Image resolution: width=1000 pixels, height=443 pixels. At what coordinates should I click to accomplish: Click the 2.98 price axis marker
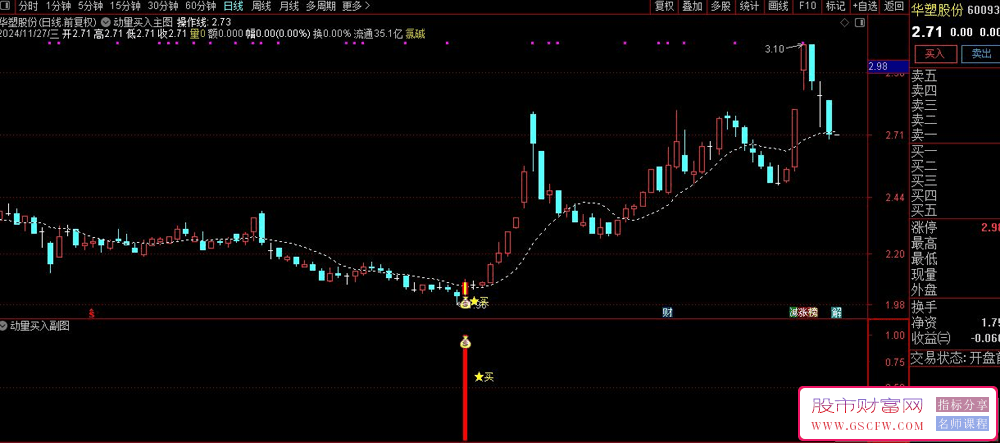(888, 66)
